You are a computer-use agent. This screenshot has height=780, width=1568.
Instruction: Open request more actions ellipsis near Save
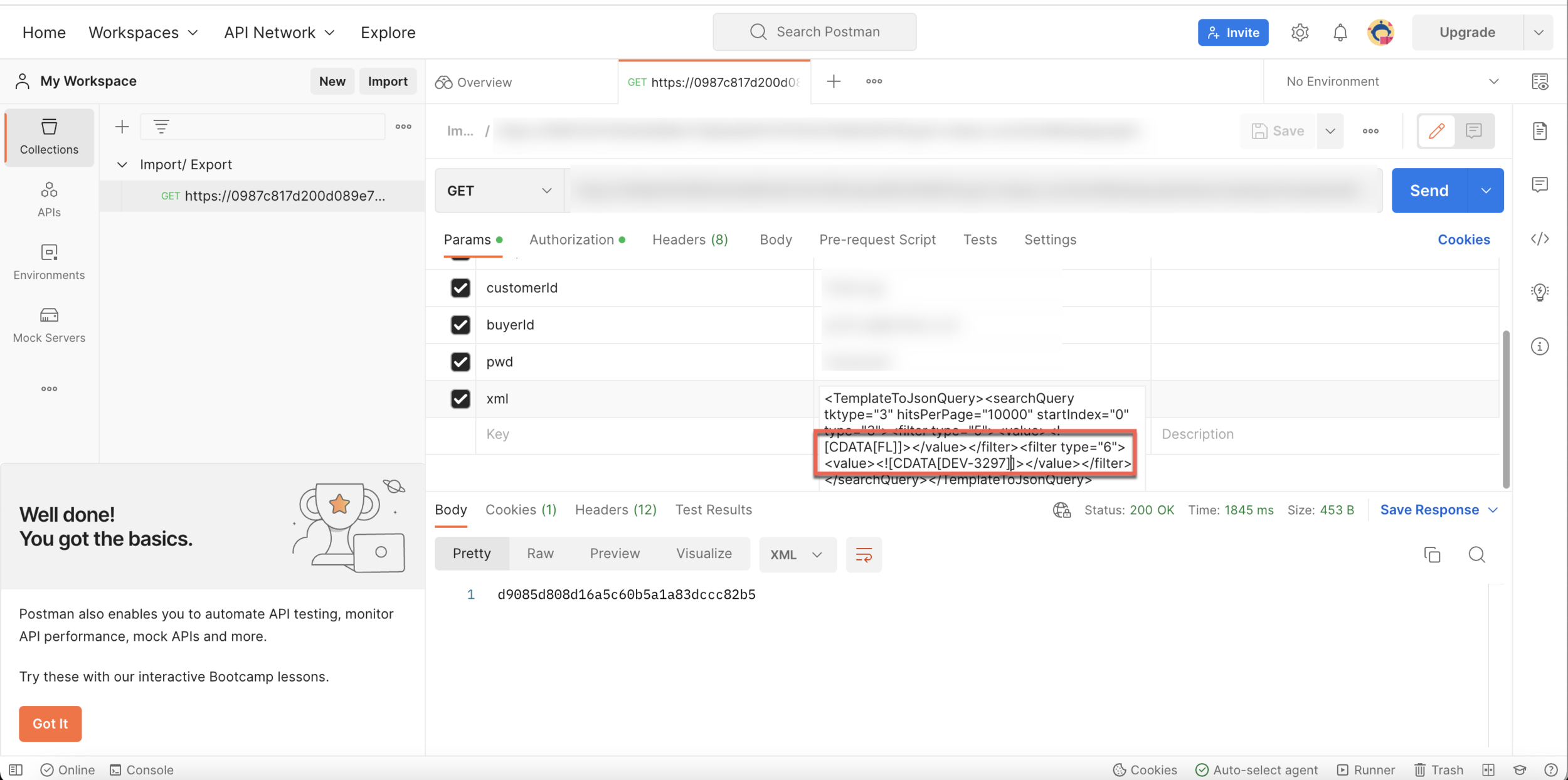click(1370, 131)
